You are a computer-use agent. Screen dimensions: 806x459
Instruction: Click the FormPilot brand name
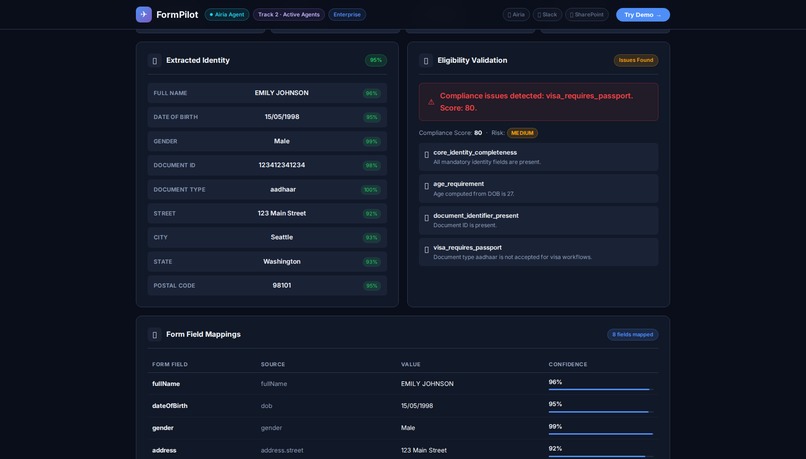(x=177, y=15)
